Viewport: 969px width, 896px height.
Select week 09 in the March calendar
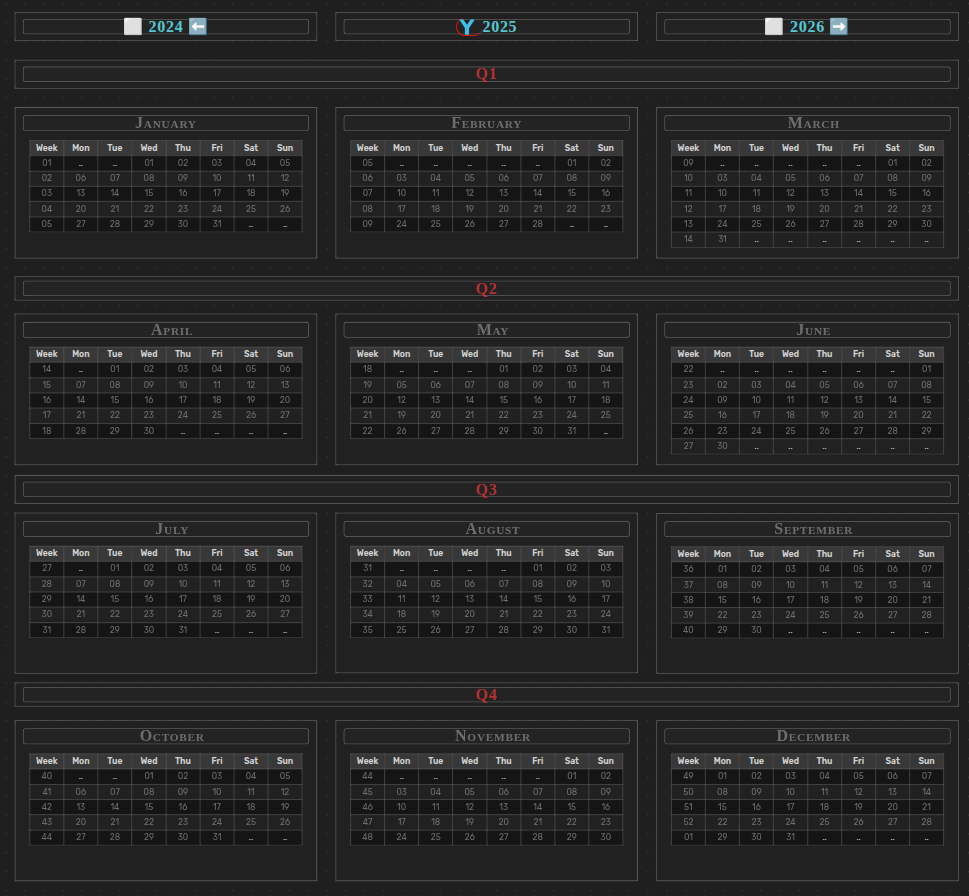(x=688, y=163)
